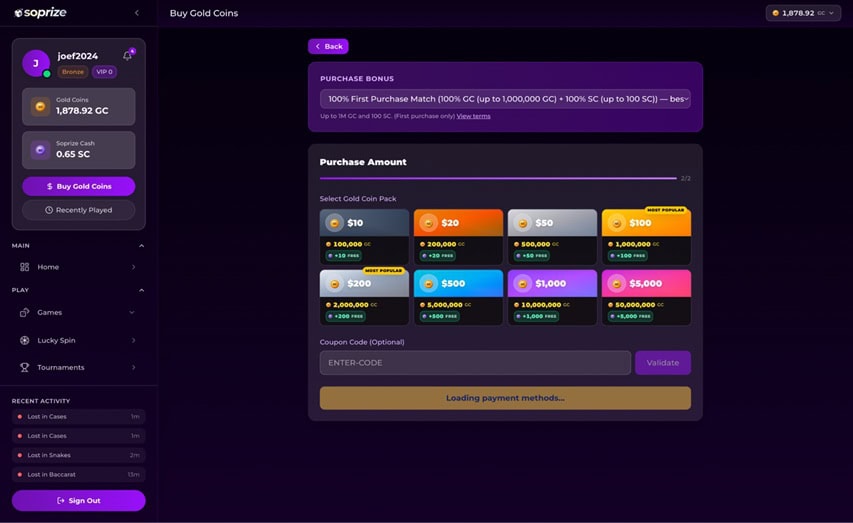Click the coin icon on the $10 pack

coord(335,223)
